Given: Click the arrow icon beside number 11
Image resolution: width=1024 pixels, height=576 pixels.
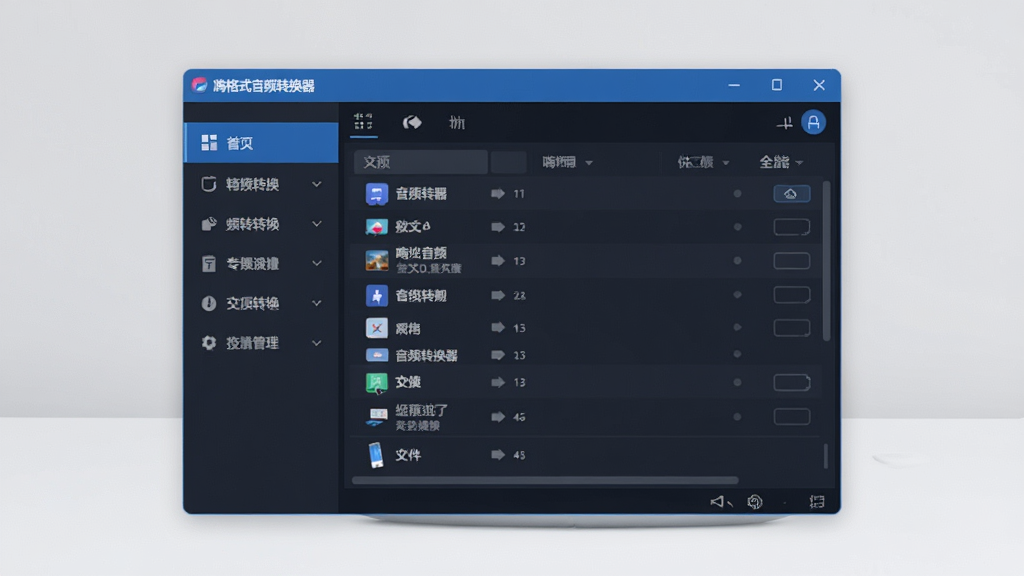Looking at the screenshot, I should pos(498,193).
